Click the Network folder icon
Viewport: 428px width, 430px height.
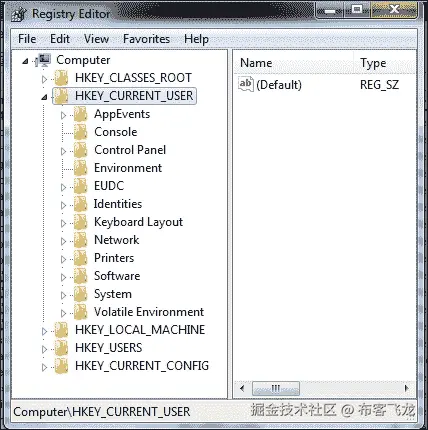[x=80, y=240]
